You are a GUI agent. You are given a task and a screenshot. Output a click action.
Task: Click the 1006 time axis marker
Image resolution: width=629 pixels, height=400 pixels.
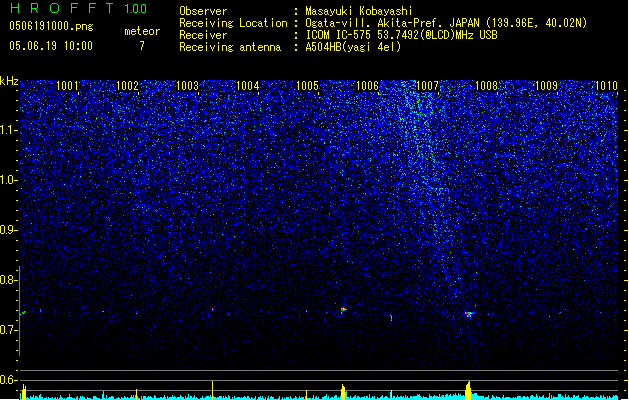[x=367, y=85]
